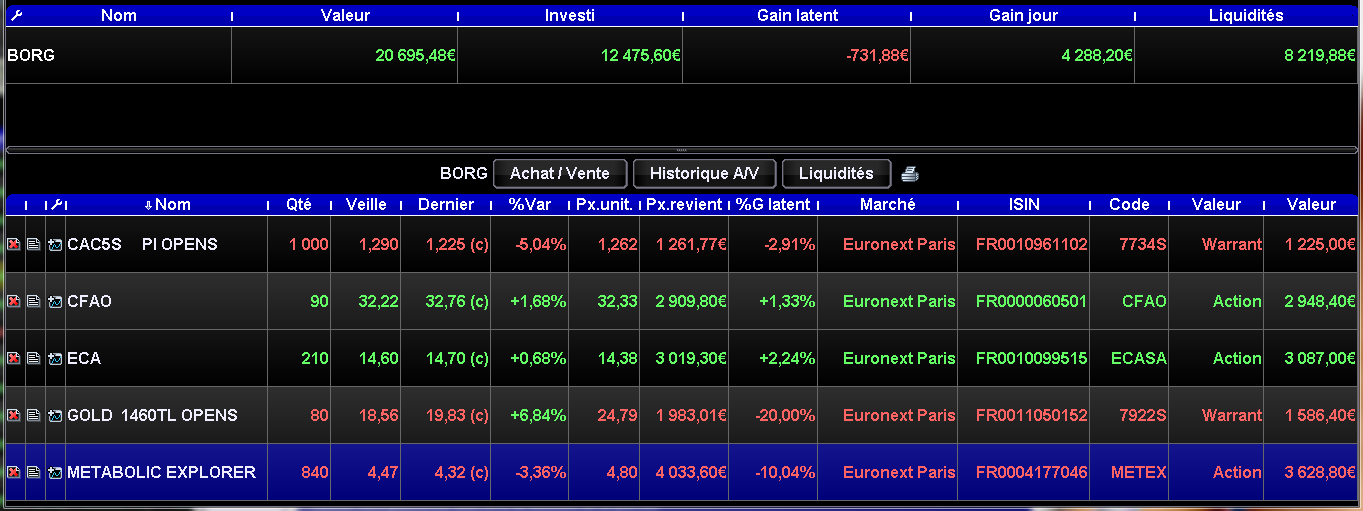Click the Gain jour summary header
Image resolution: width=1363 pixels, height=511 pixels.
(1023, 16)
